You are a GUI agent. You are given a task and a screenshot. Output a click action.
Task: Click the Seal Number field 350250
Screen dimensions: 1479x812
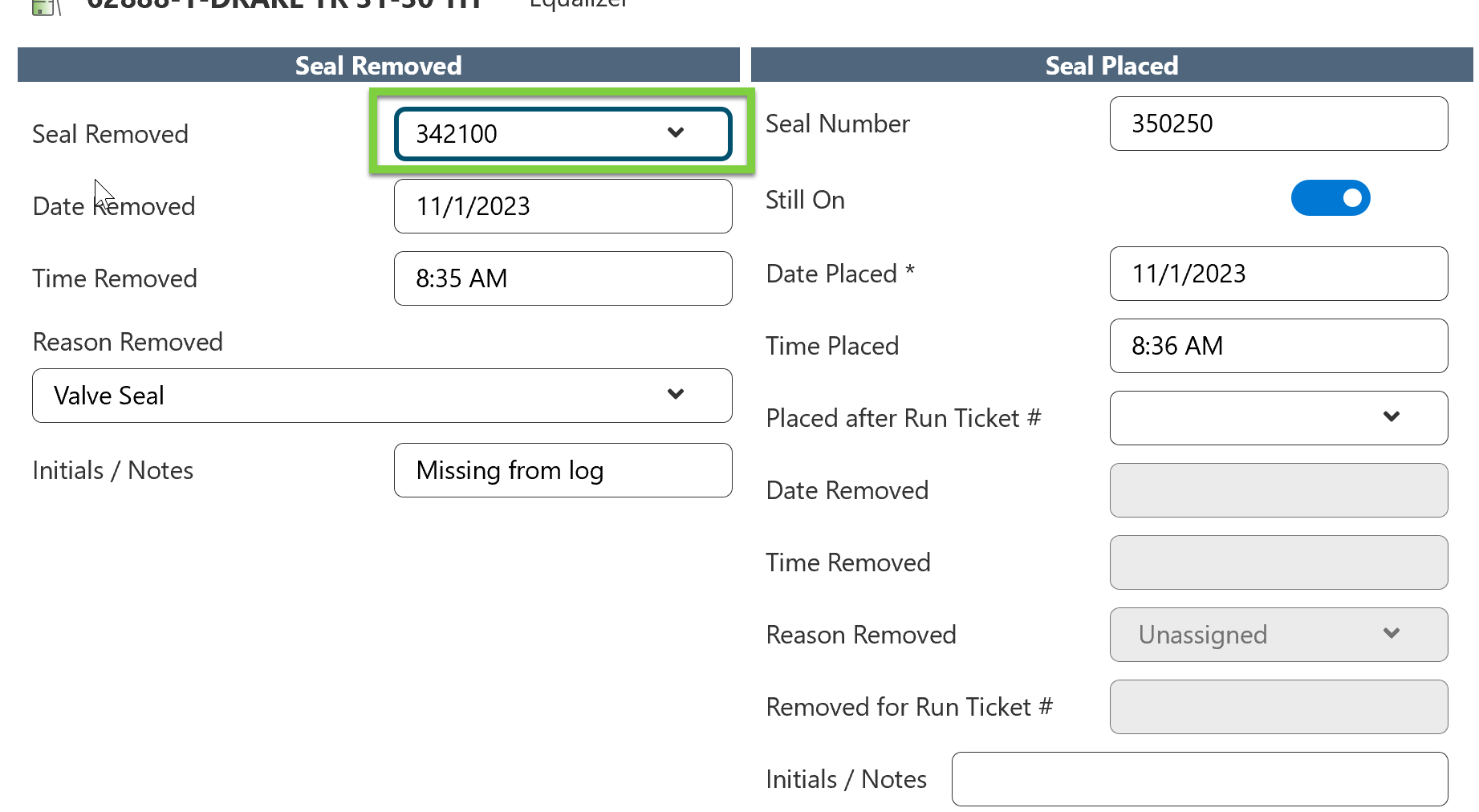(x=1278, y=124)
